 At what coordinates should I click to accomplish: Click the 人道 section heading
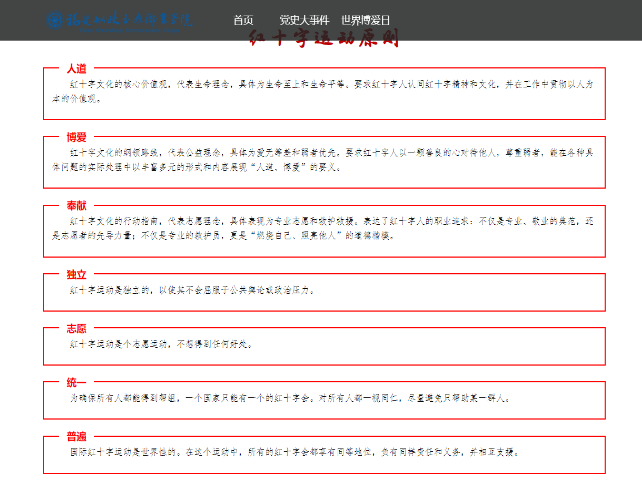click(x=77, y=69)
